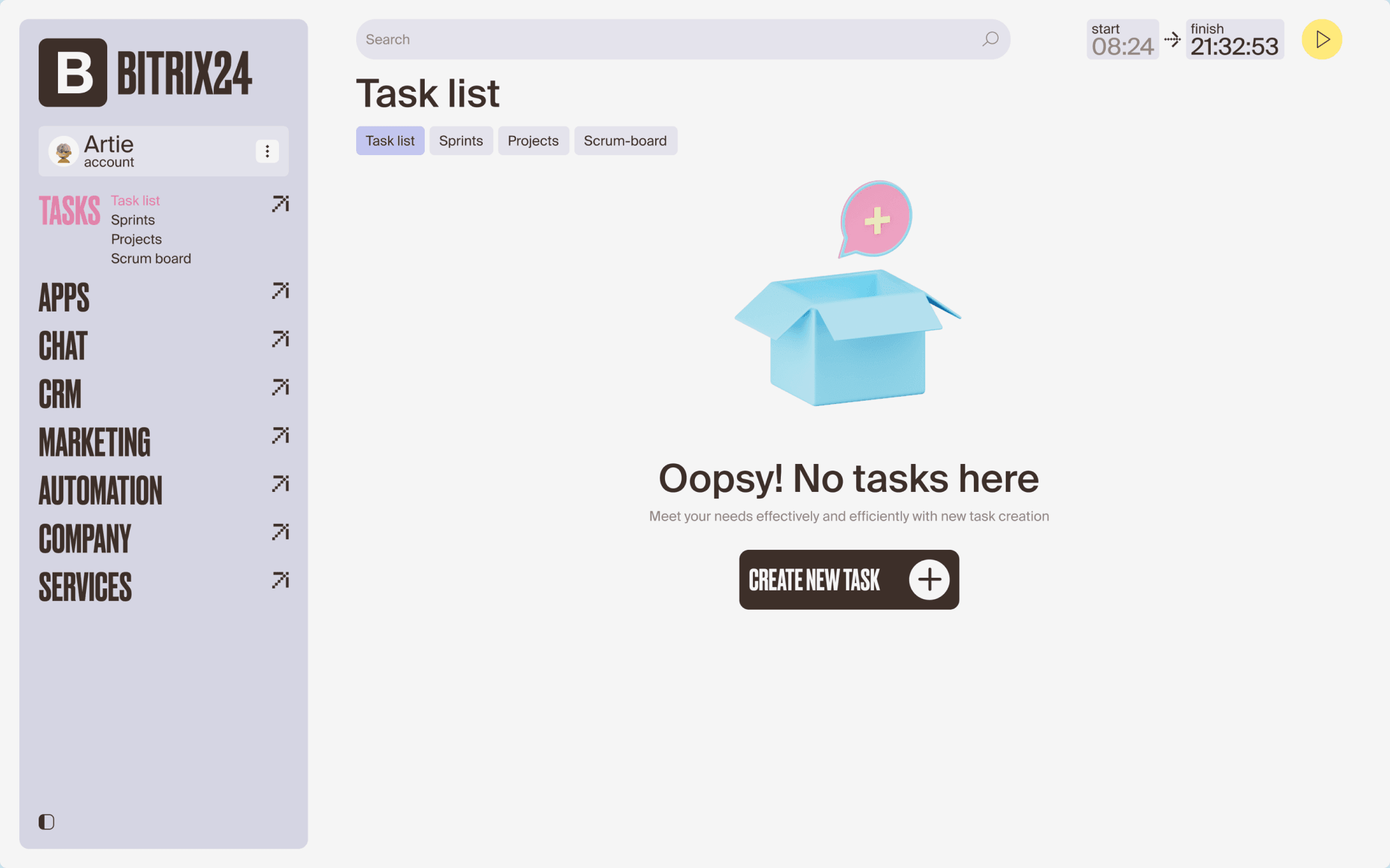The image size is (1390, 868).
Task: Open Projects link in sidebar
Action: click(x=136, y=239)
